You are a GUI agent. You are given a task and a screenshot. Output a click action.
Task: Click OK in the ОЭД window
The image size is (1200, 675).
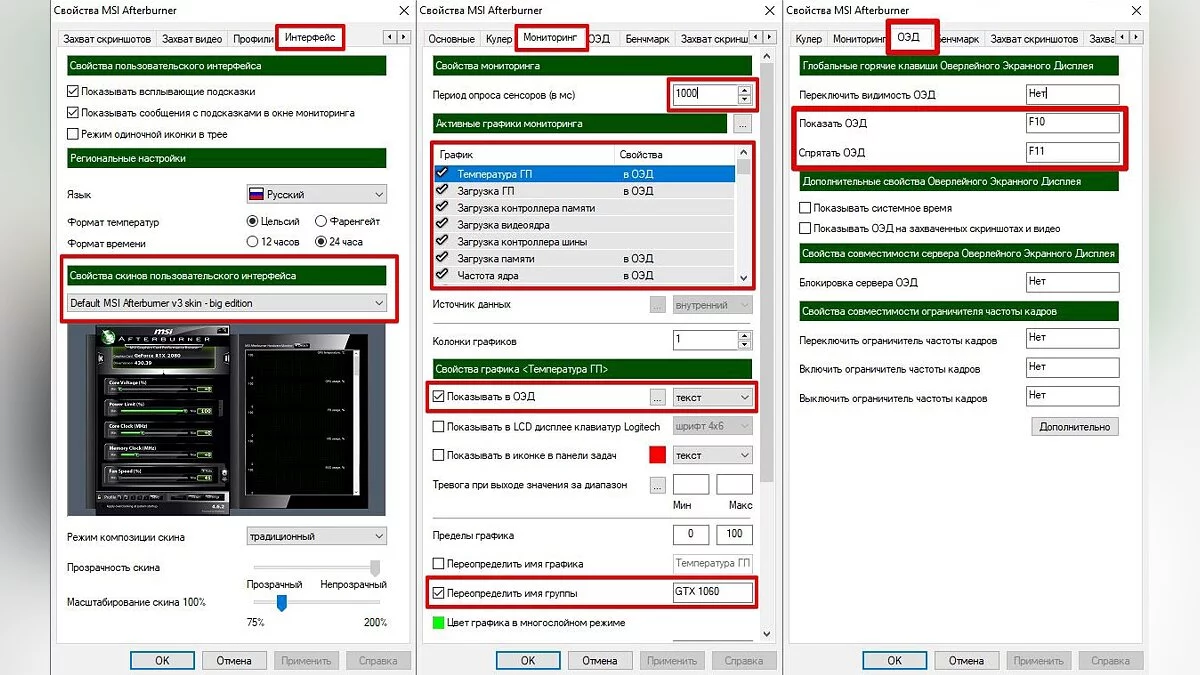pos(894,660)
